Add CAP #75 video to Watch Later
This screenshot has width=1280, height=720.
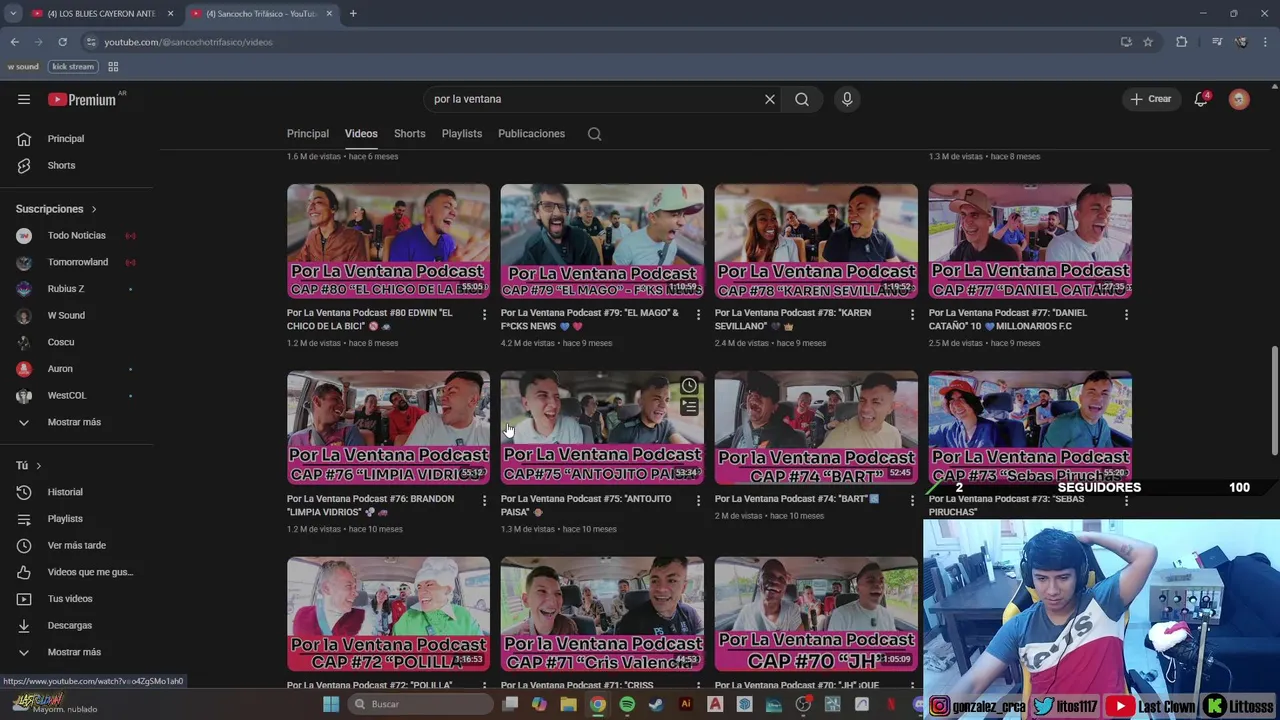[689, 386]
